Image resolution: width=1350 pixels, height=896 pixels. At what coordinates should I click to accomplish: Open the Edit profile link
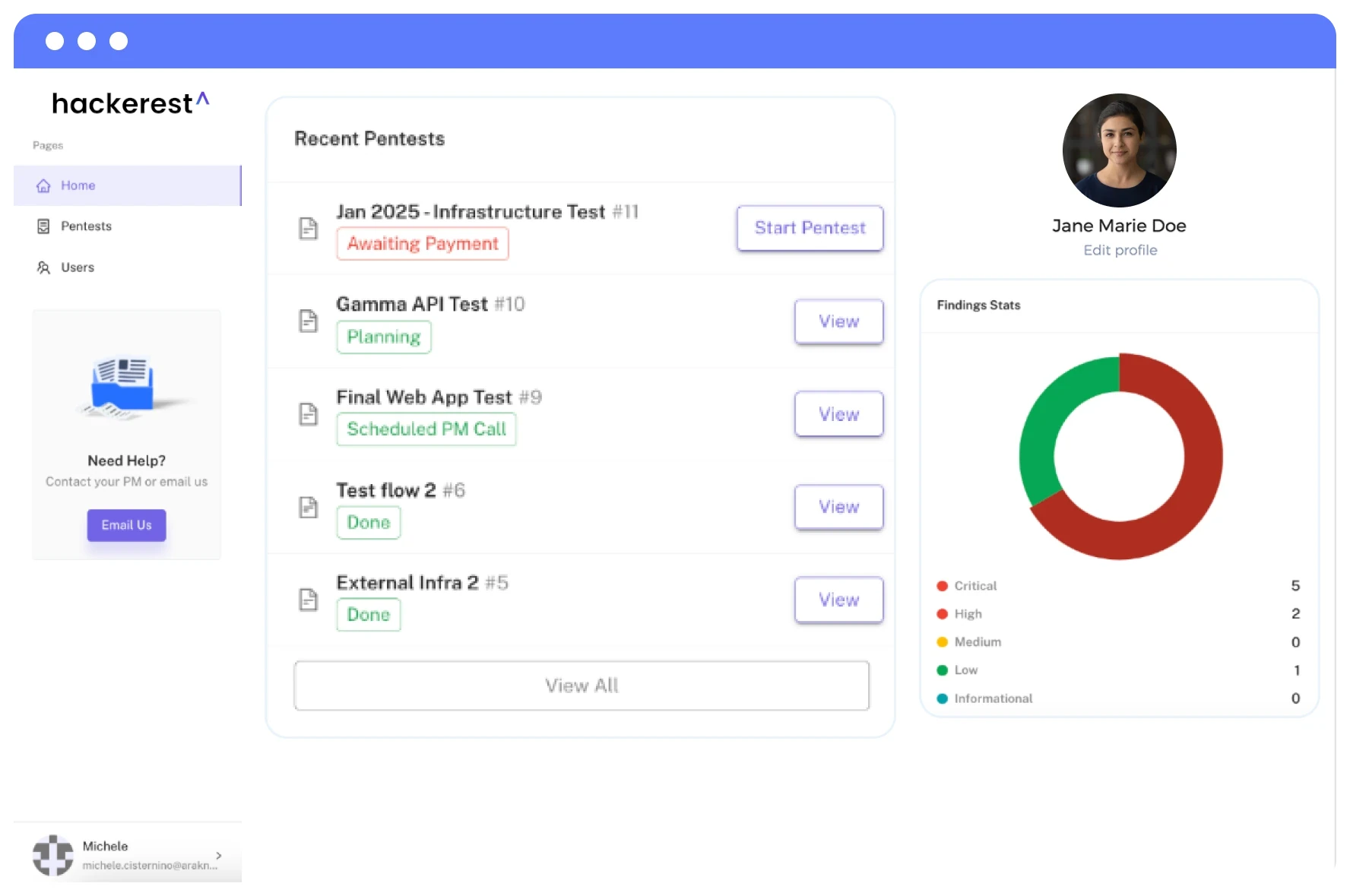tap(1120, 250)
